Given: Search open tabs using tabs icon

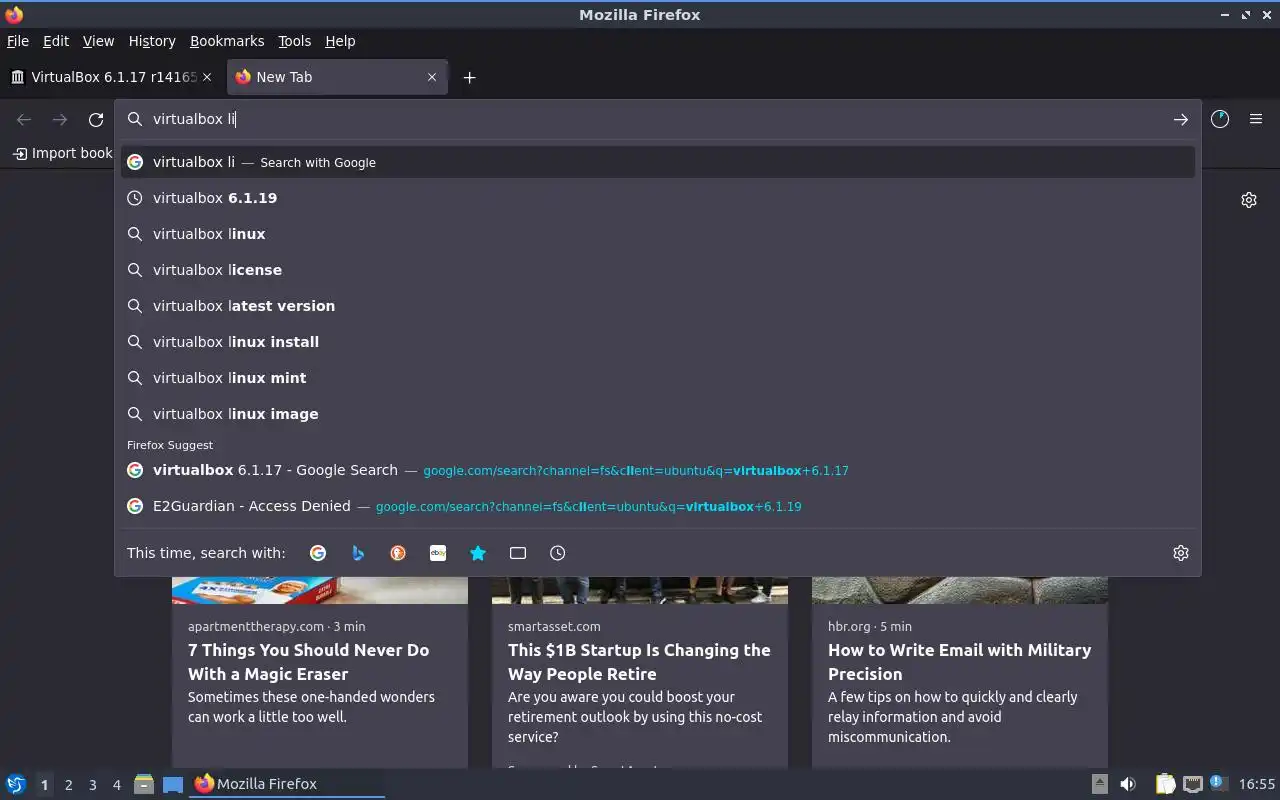Looking at the screenshot, I should (x=518, y=553).
